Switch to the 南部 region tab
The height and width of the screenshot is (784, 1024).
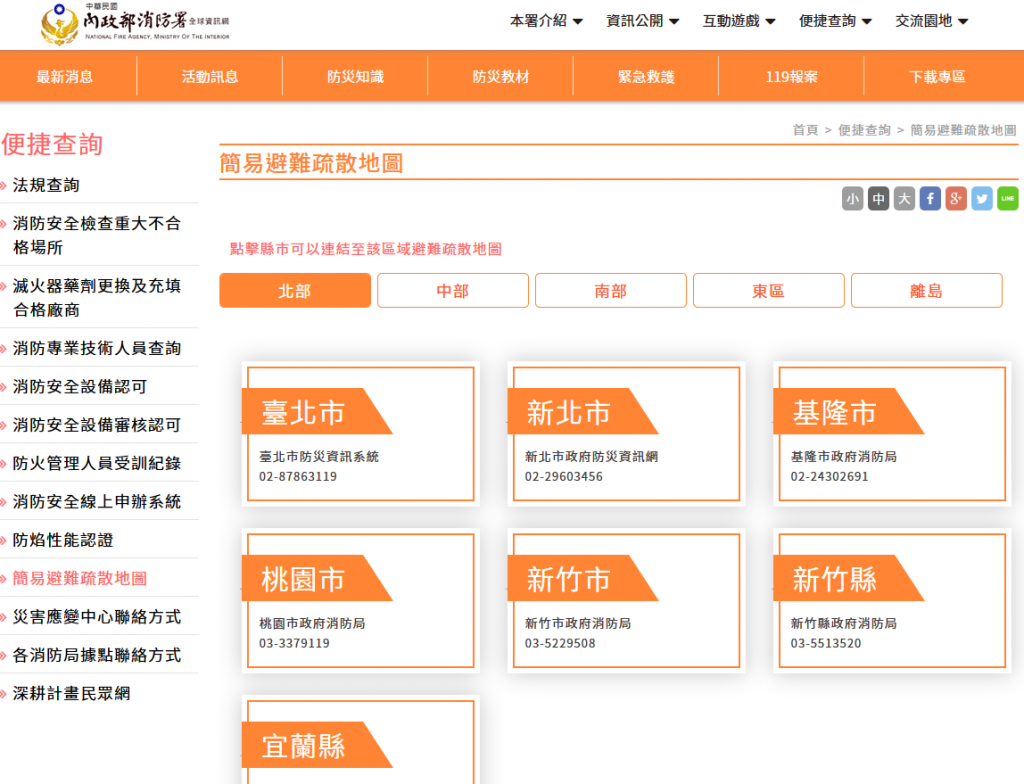(x=611, y=291)
